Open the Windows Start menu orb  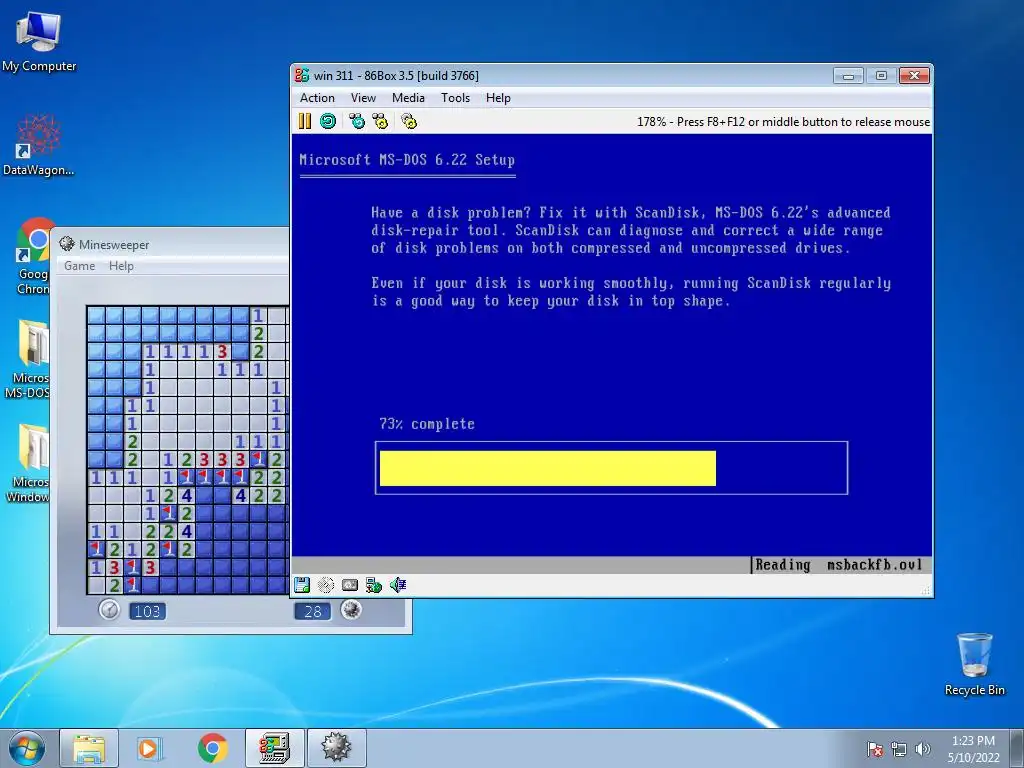[x=27, y=748]
